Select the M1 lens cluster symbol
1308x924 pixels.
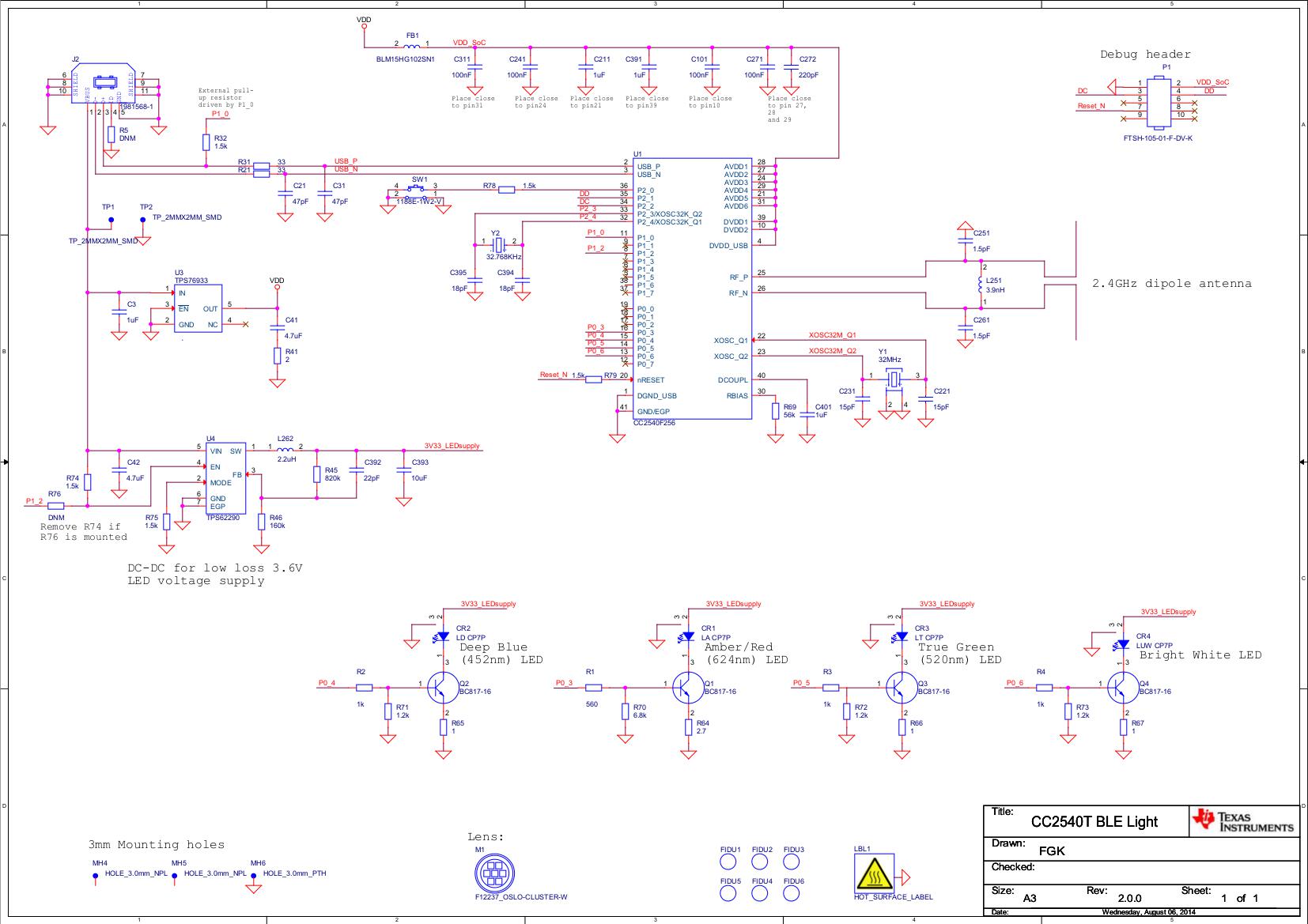point(493,873)
